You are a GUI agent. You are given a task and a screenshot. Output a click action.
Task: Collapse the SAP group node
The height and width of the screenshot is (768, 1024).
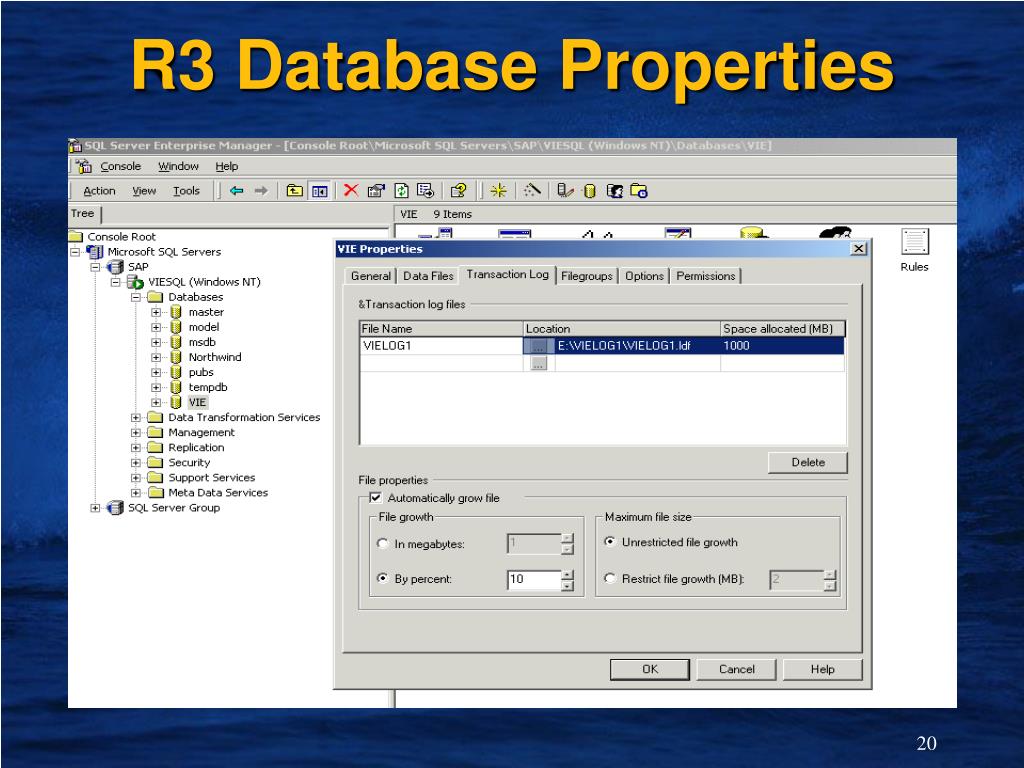coord(95,266)
